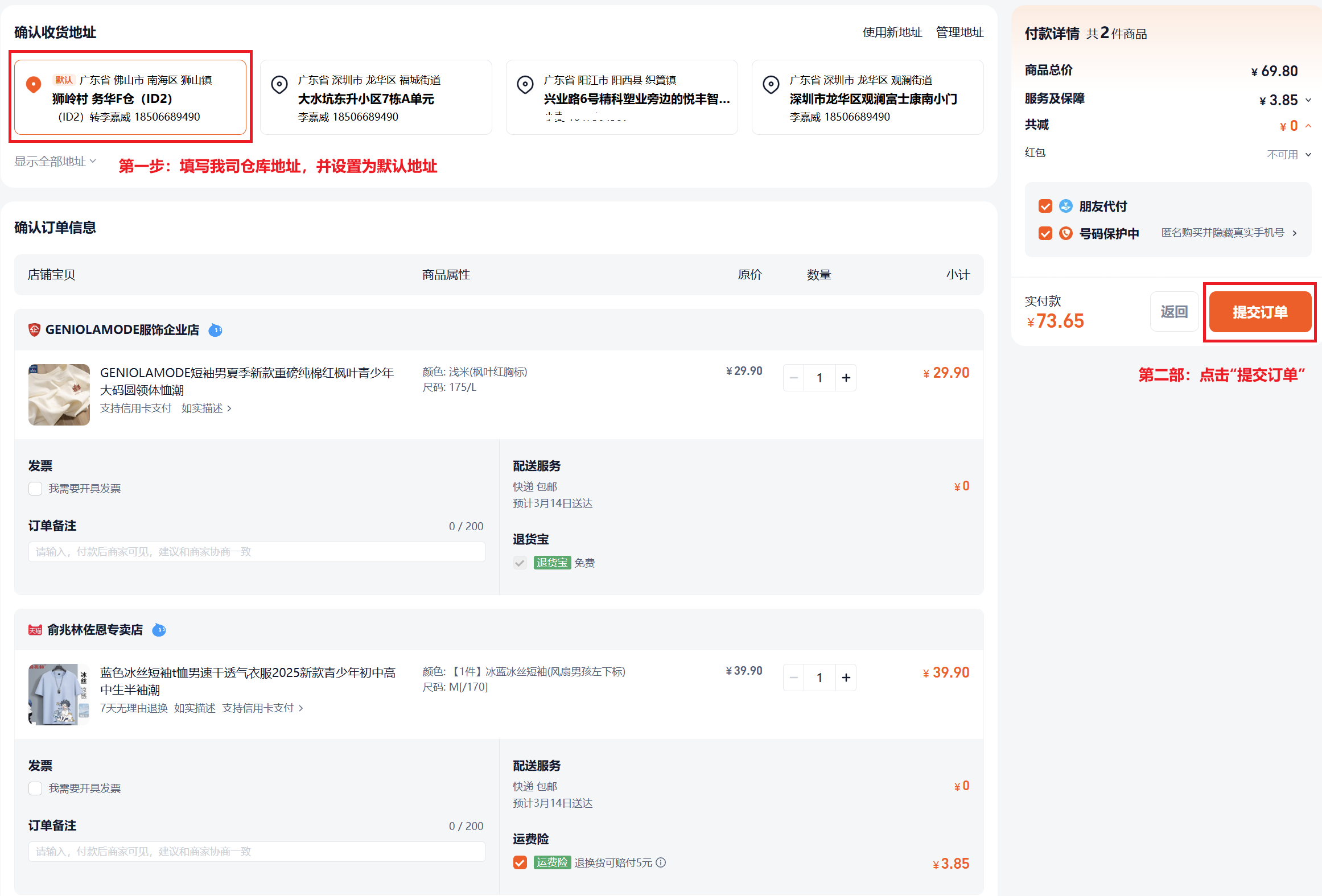Toggle the 号码保护中 checkbox
The width and height of the screenshot is (1322, 896).
pos(1045,233)
